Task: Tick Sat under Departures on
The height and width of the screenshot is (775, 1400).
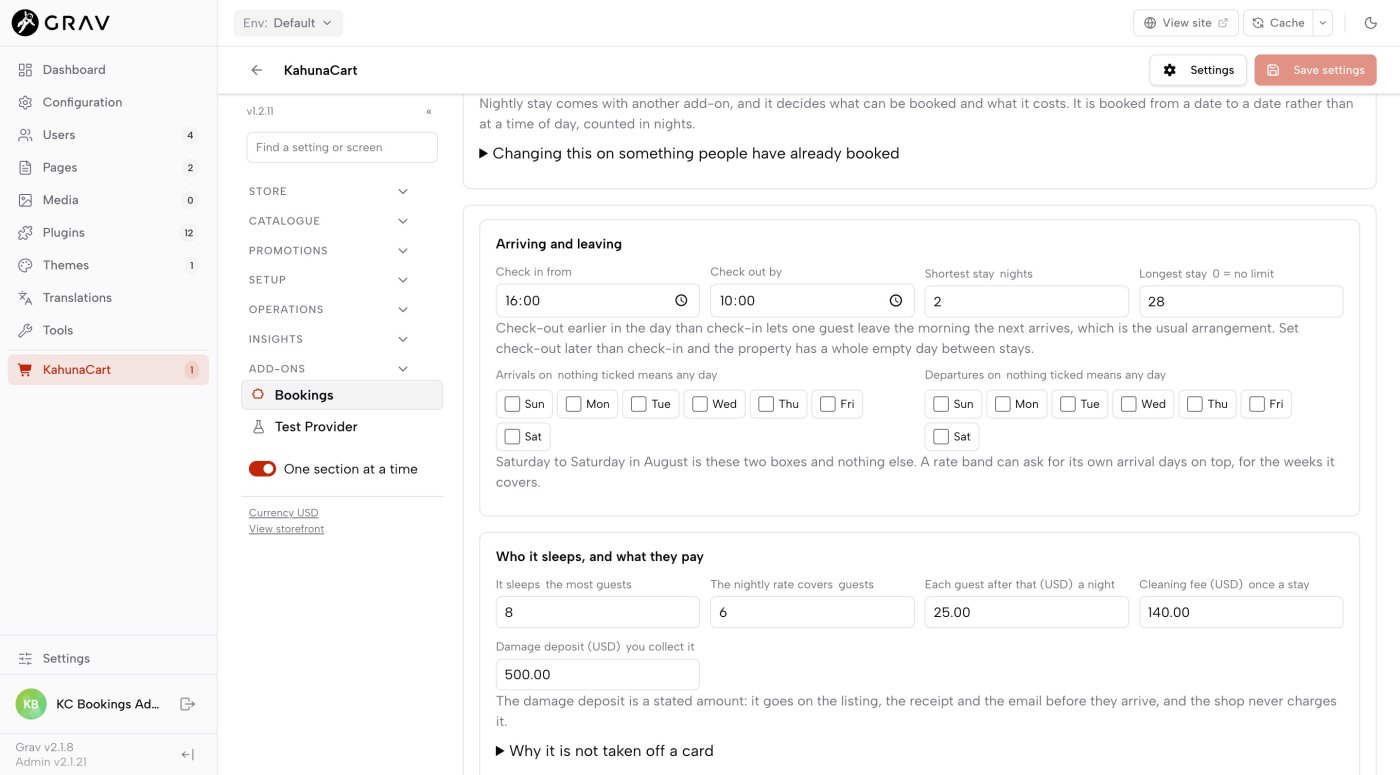Action: 941,437
